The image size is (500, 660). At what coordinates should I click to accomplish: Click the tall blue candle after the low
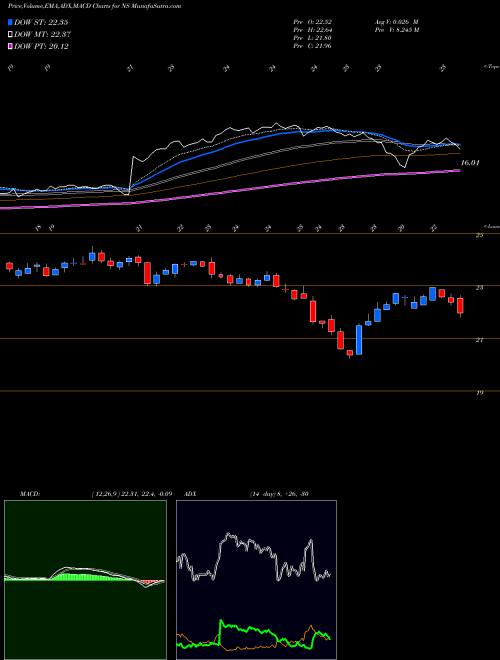(x=359, y=340)
